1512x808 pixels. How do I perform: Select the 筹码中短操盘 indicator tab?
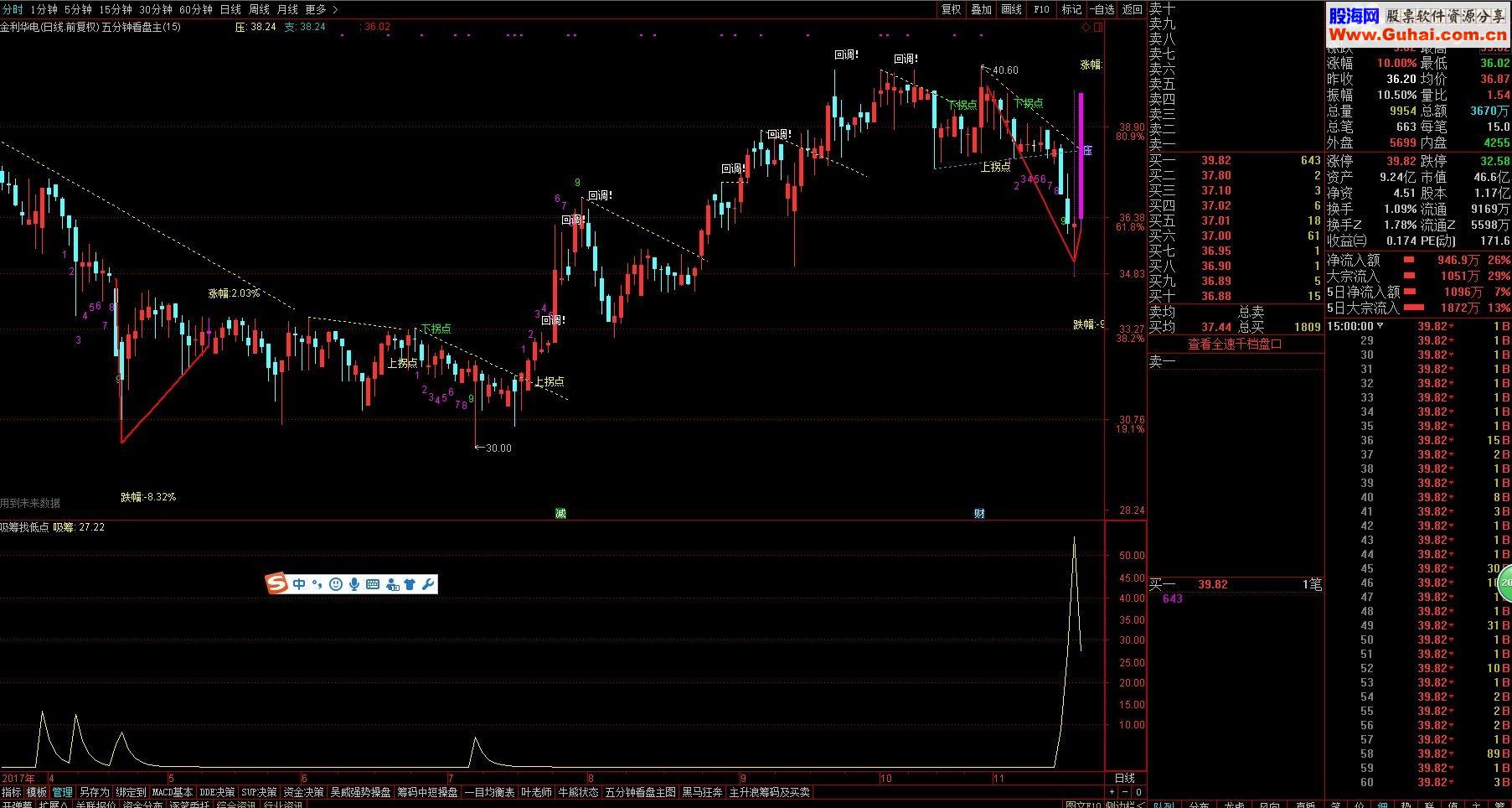[427, 792]
